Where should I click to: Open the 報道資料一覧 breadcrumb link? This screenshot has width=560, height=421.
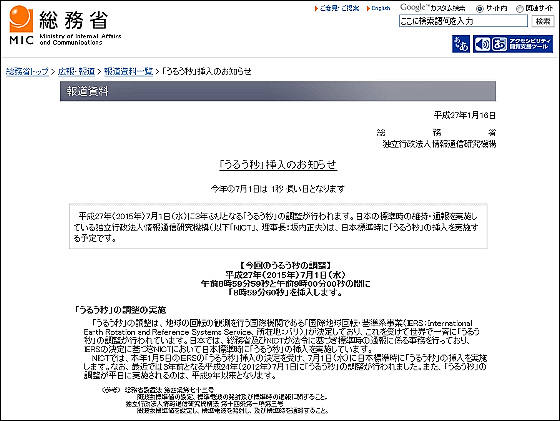[129, 71]
